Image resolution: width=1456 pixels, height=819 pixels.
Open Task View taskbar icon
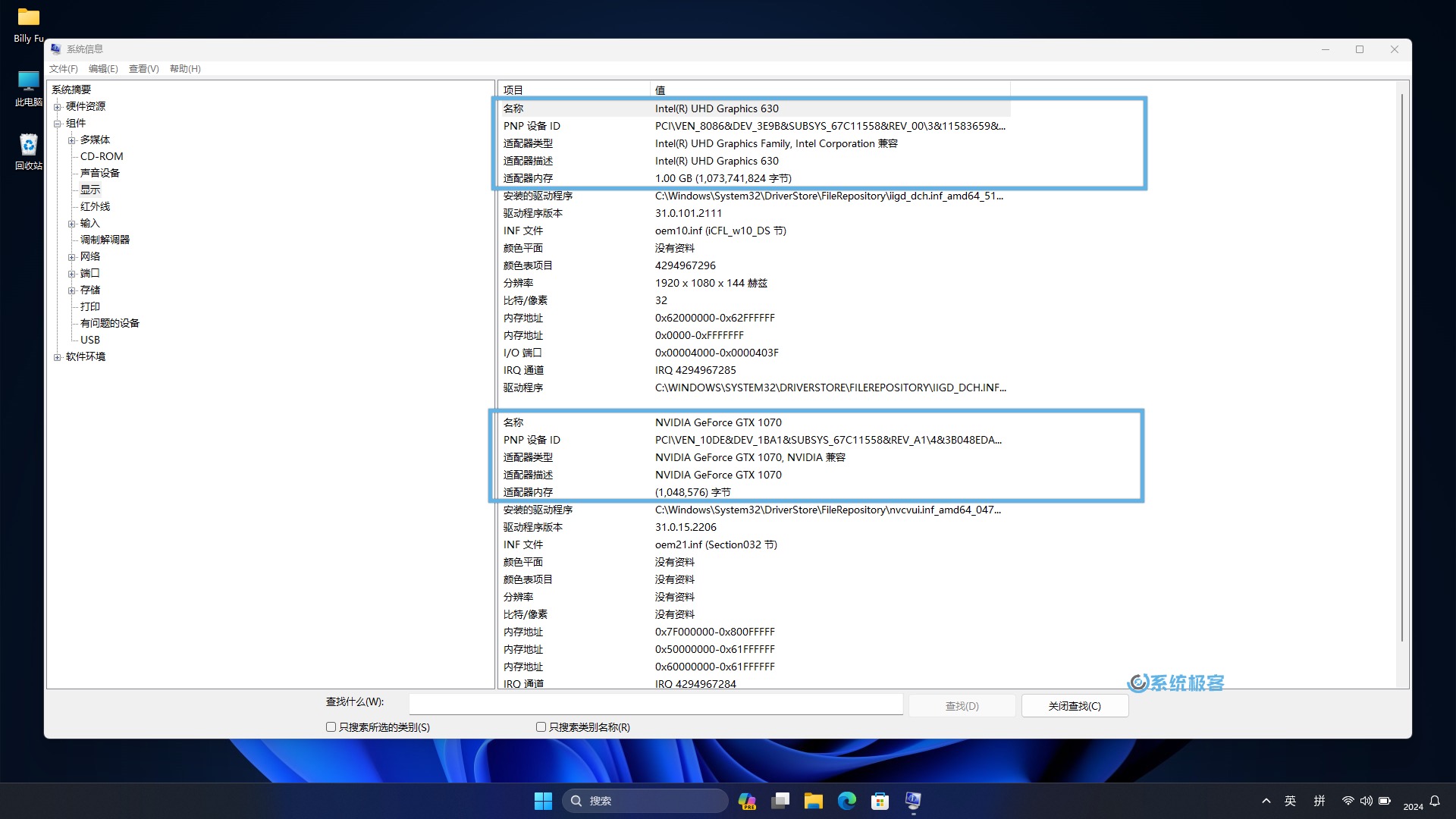pos(780,801)
